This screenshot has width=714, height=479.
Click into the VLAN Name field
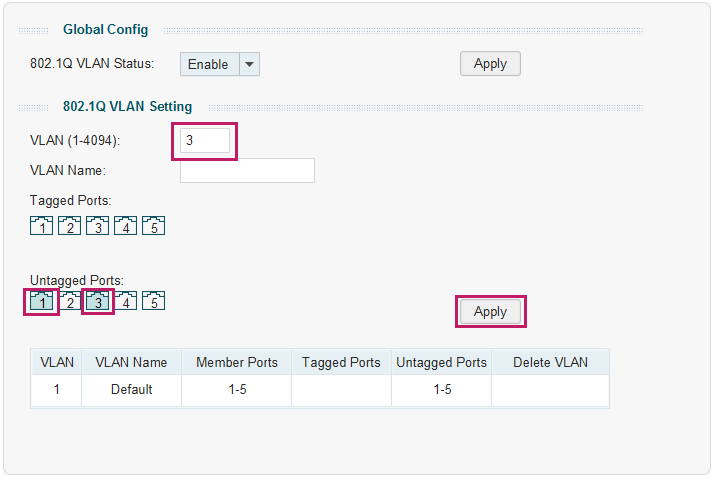[247, 170]
